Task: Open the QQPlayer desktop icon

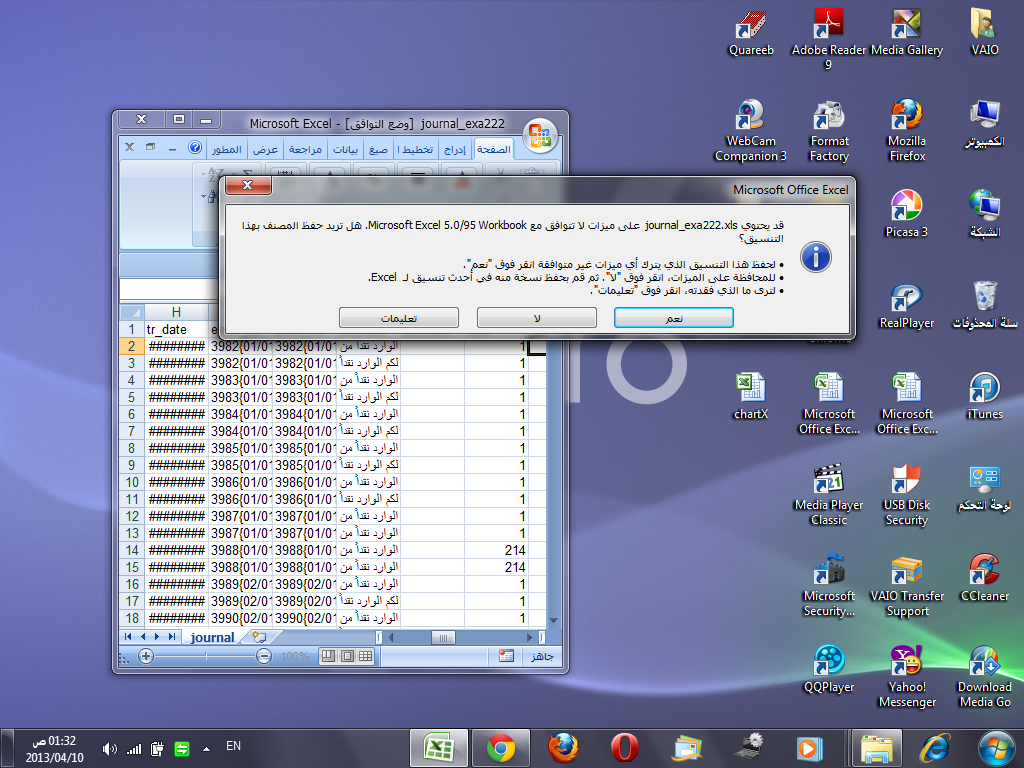Action: pyautogui.click(x=829, y=669)
